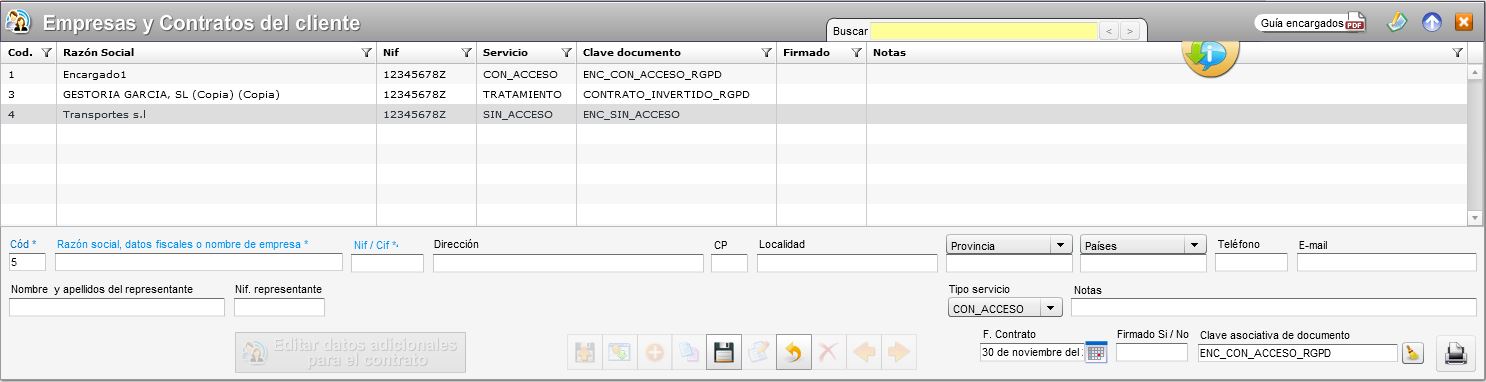The width and height of the screenshot is (1486, 382).
Task: Go to next search result
Action: 1130,31
